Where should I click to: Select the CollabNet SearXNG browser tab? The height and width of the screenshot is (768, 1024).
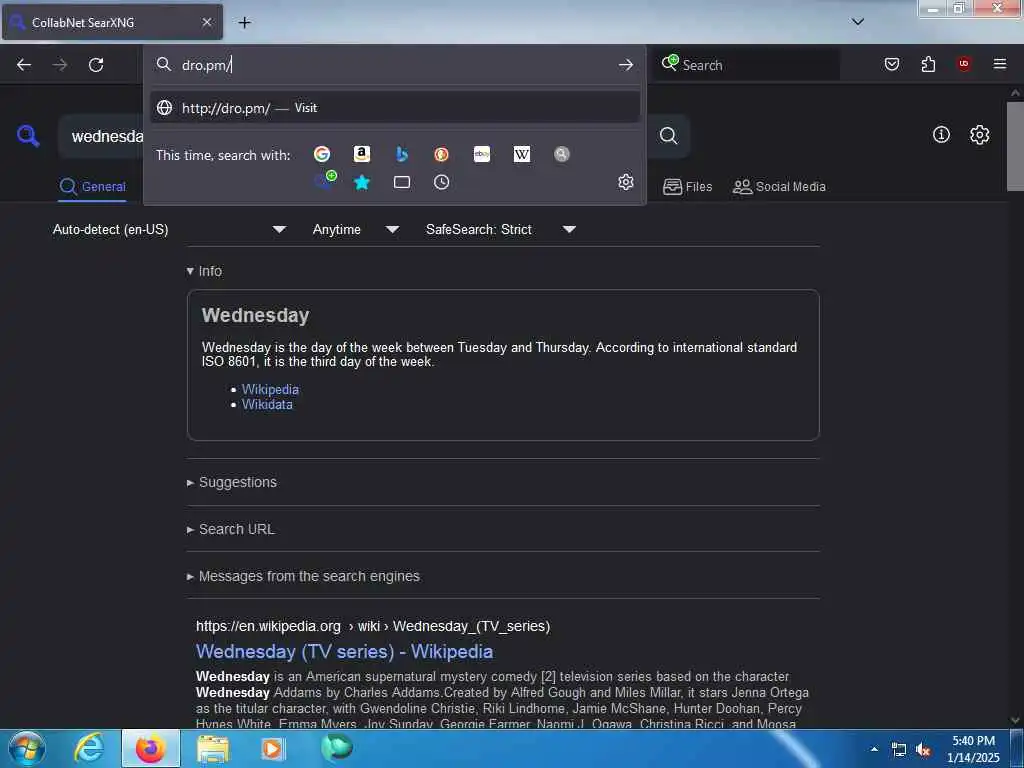(112, 22)
